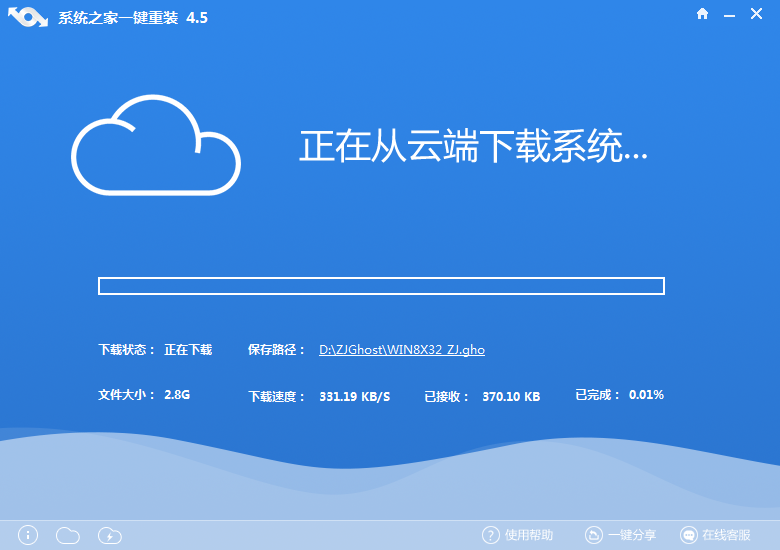Click the 正在从云端下载系统 heading
The width and height of the screenshot is (780, 550).
point(474,146)
